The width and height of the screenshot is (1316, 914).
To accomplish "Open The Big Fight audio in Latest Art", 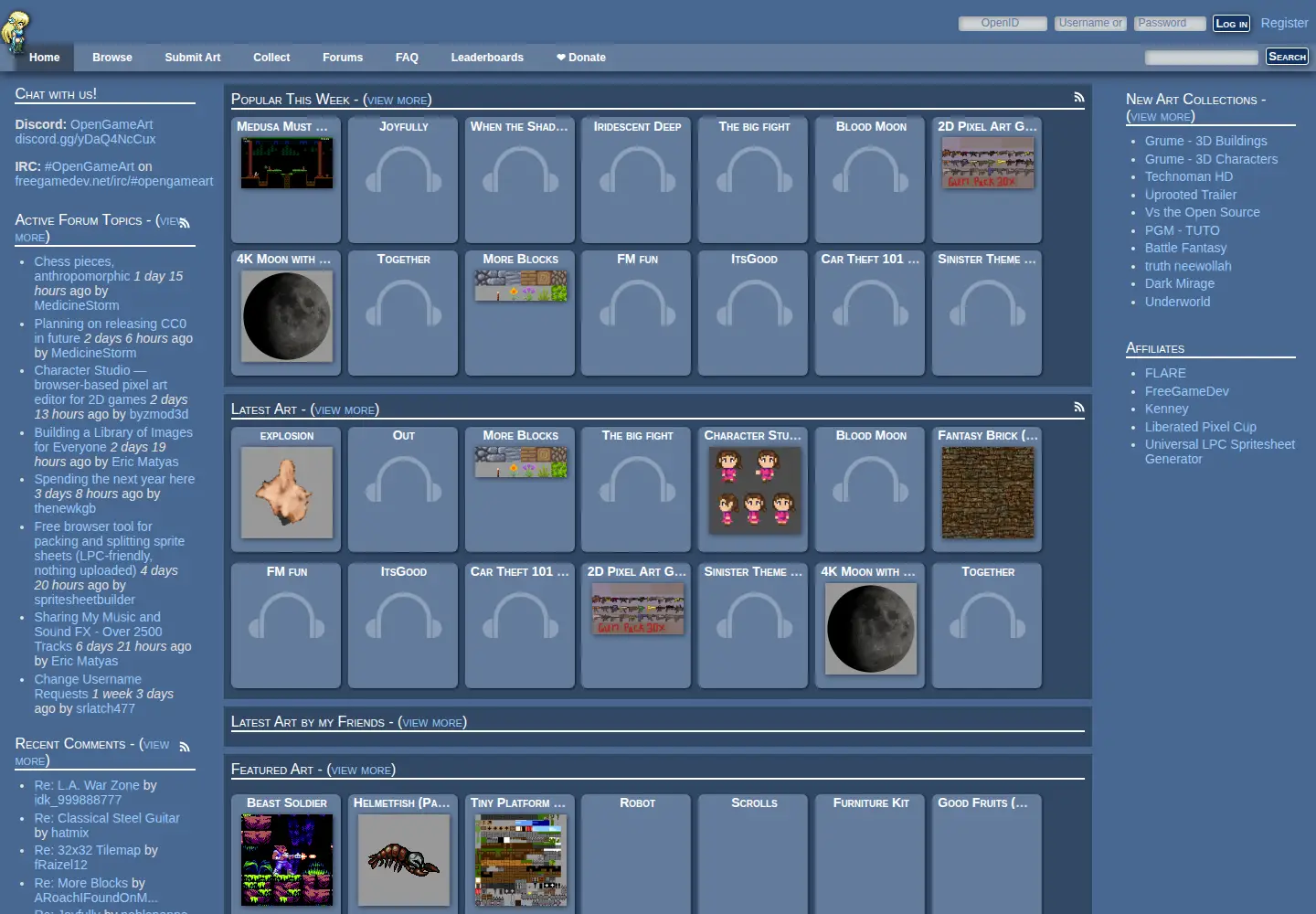I will [x=637, y=480].
